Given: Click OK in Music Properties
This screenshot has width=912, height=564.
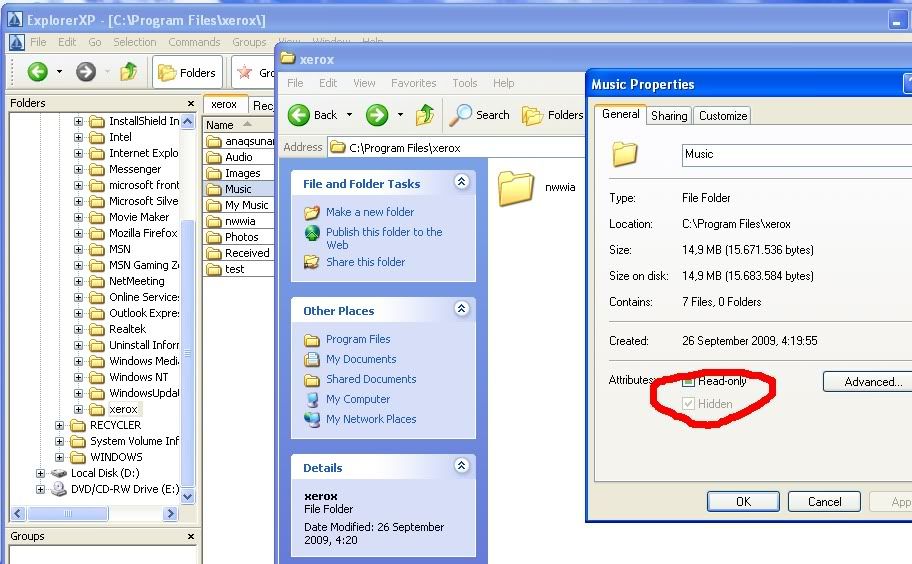Looking at the screenshot, I should point(743,502).
